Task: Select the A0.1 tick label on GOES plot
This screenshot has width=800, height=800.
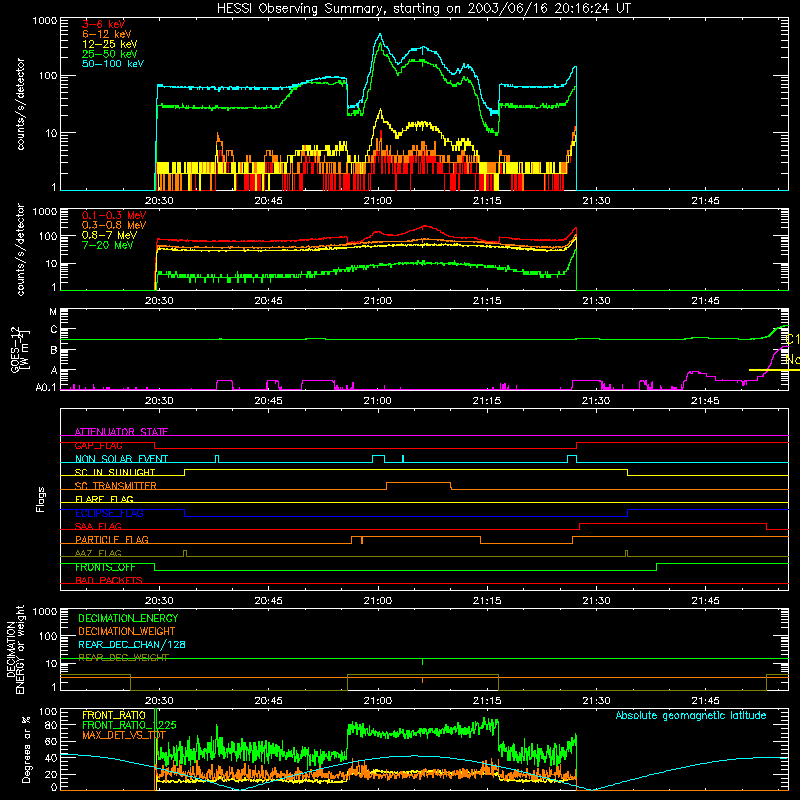Action: 46,387
